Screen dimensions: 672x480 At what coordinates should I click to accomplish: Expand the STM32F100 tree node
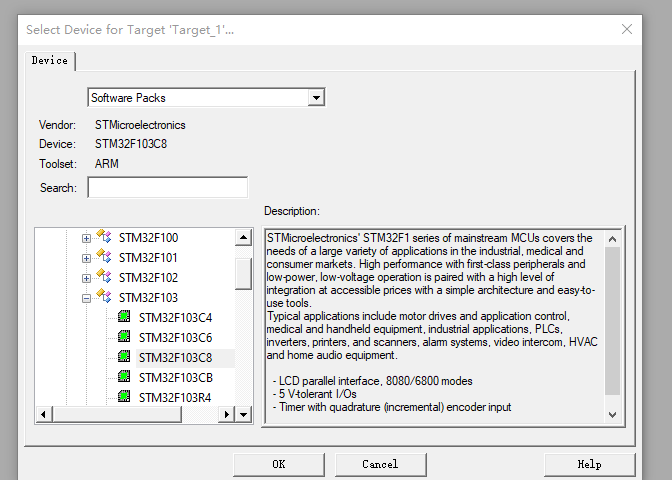[86, 238]
